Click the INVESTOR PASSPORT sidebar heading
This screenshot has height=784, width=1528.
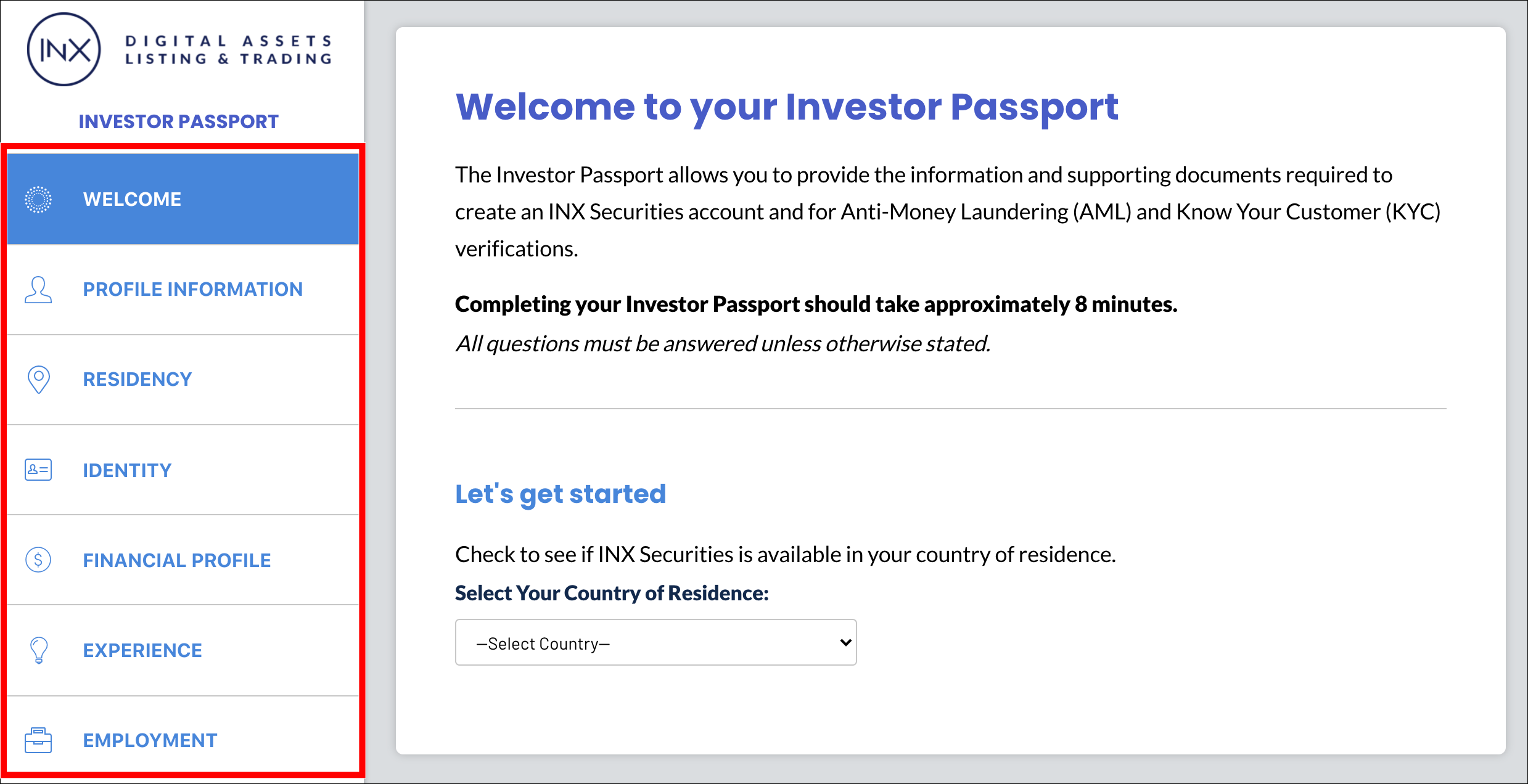(x=178, y=121)
